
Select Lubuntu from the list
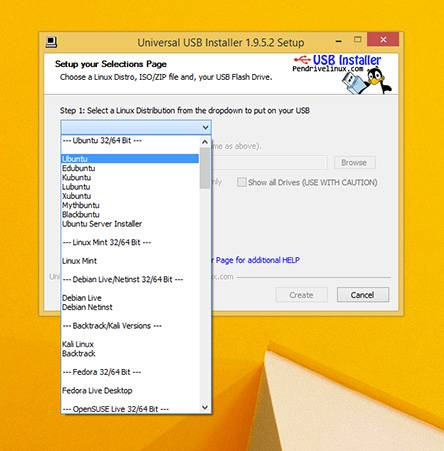click(x=130, y=187)
